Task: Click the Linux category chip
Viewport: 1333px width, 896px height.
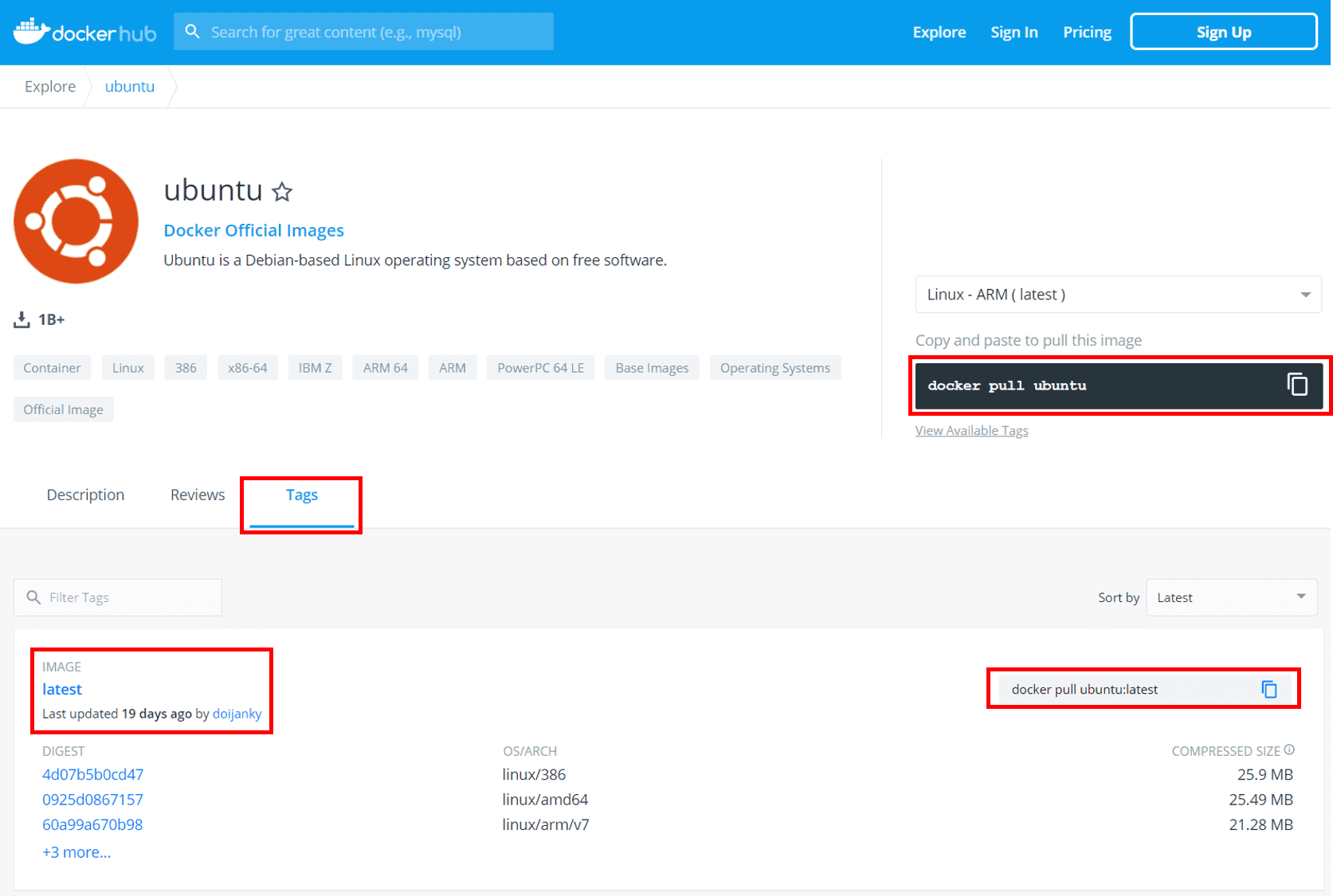Action: pyautogui.click(x=127, y=368)
